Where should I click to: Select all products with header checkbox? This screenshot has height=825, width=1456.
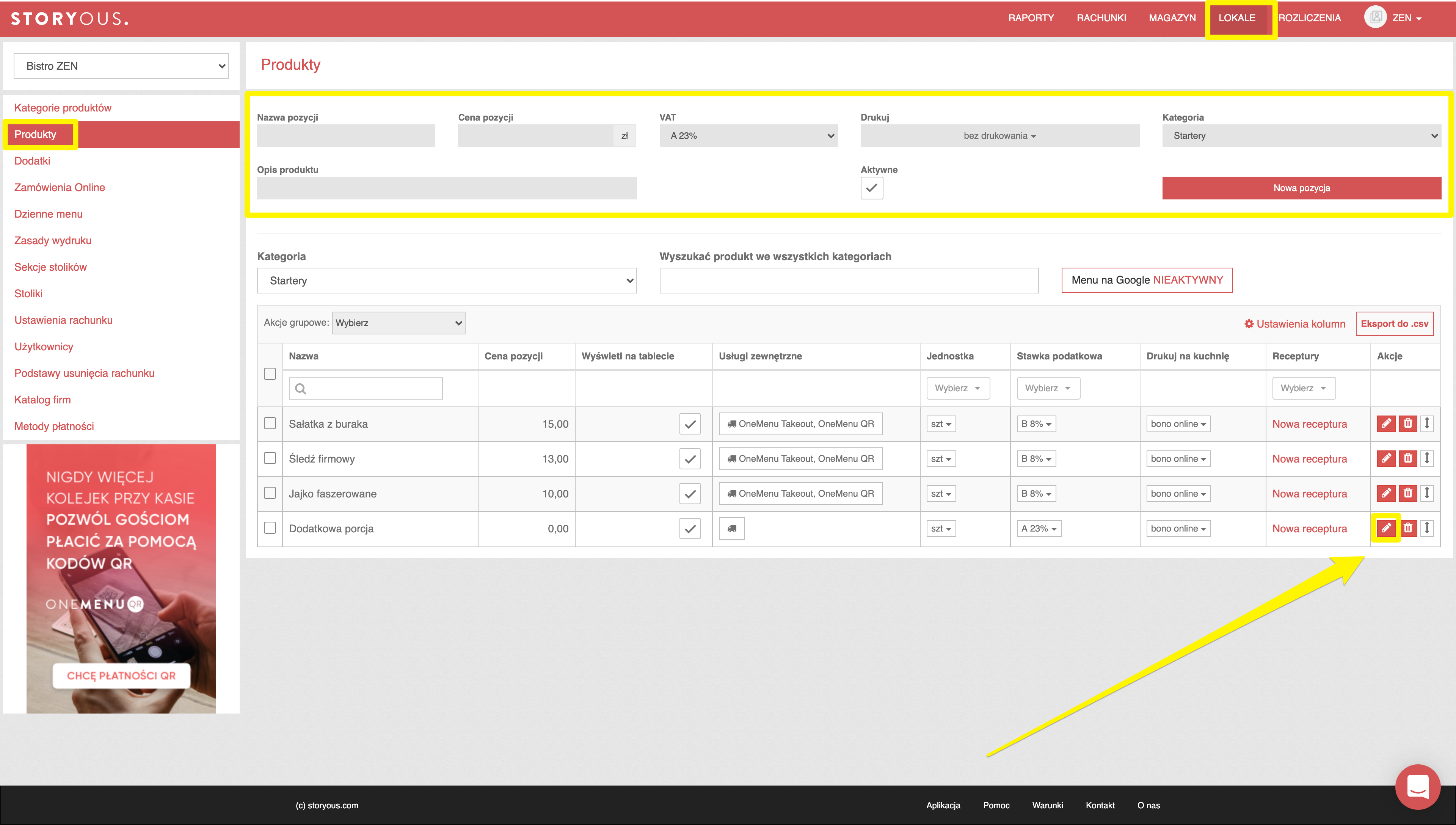click(270, 374)
